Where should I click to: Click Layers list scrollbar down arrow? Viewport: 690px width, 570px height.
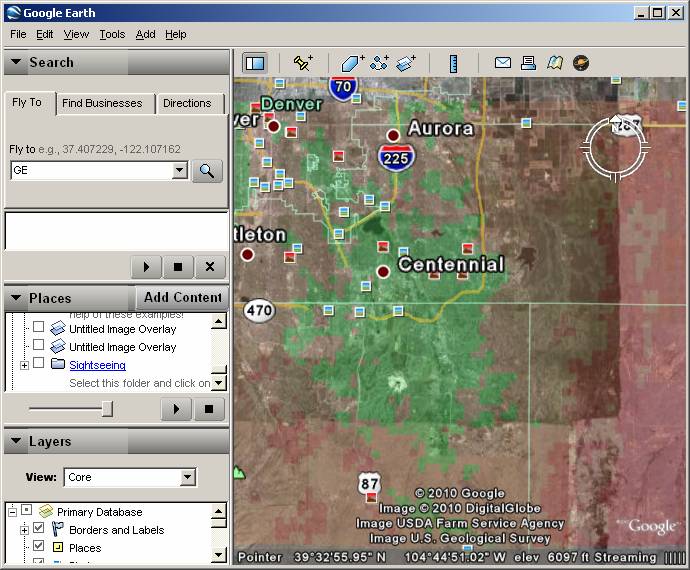[219, 555]
